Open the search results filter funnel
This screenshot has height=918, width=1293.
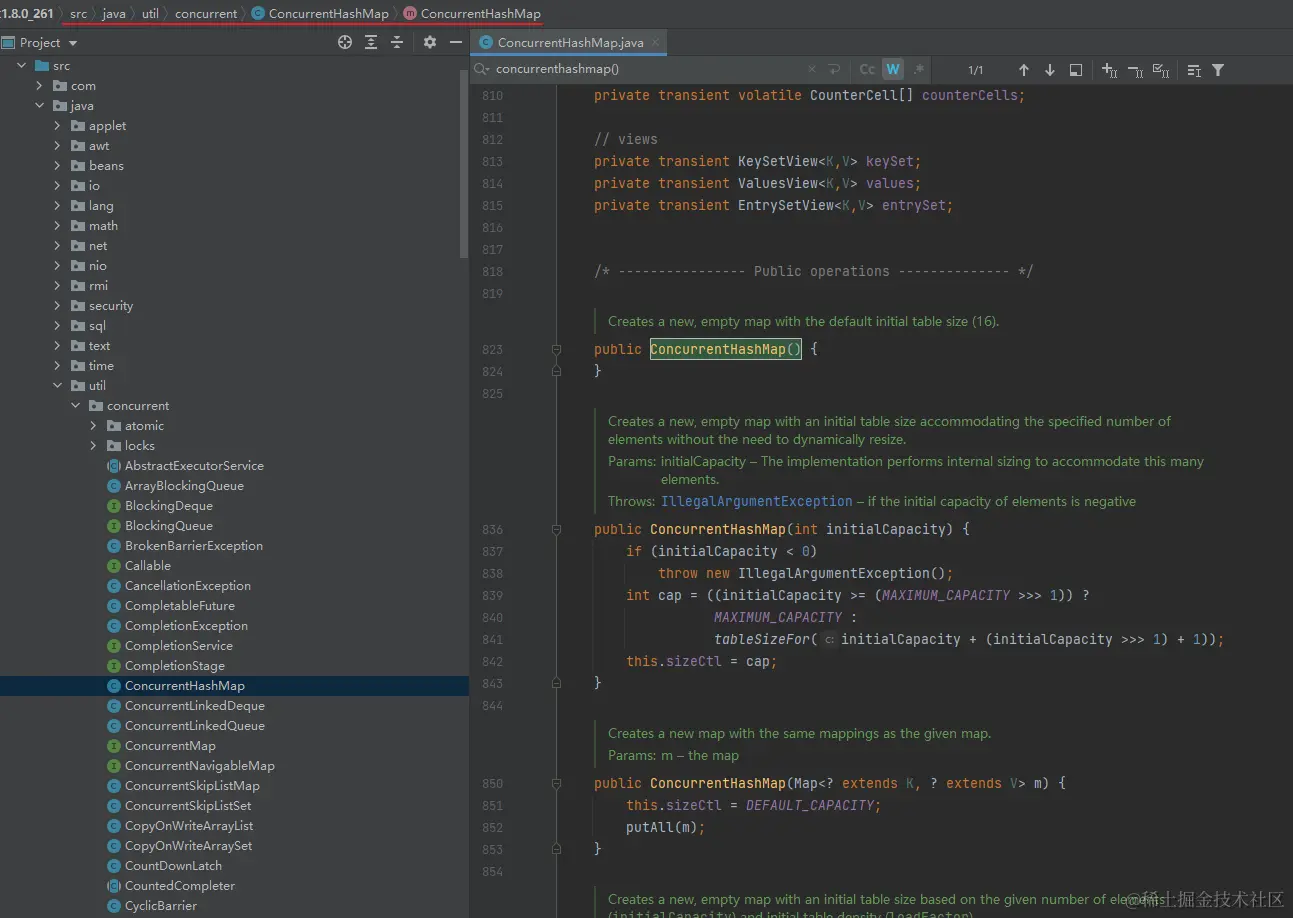tap(1218, 70)
